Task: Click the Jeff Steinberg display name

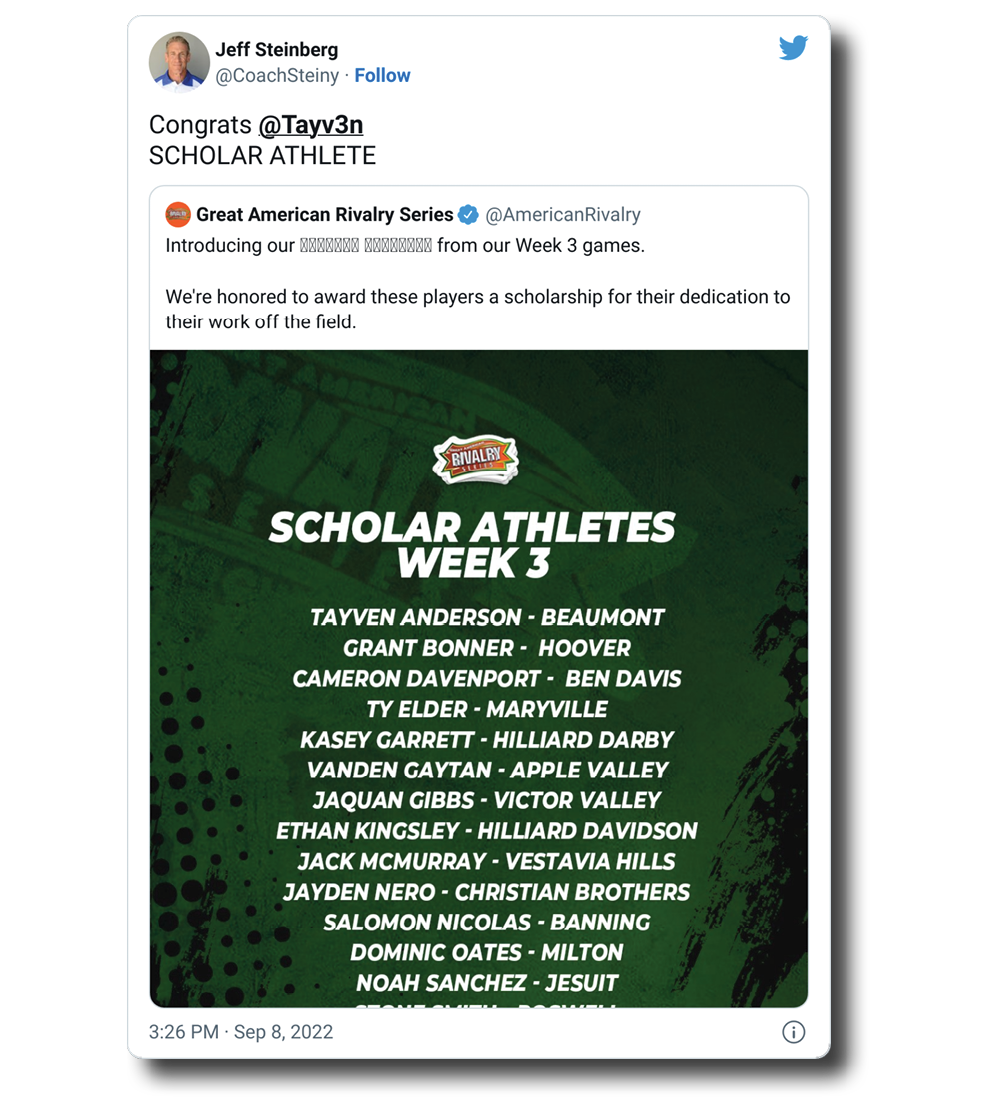Action: click(277, 49)
